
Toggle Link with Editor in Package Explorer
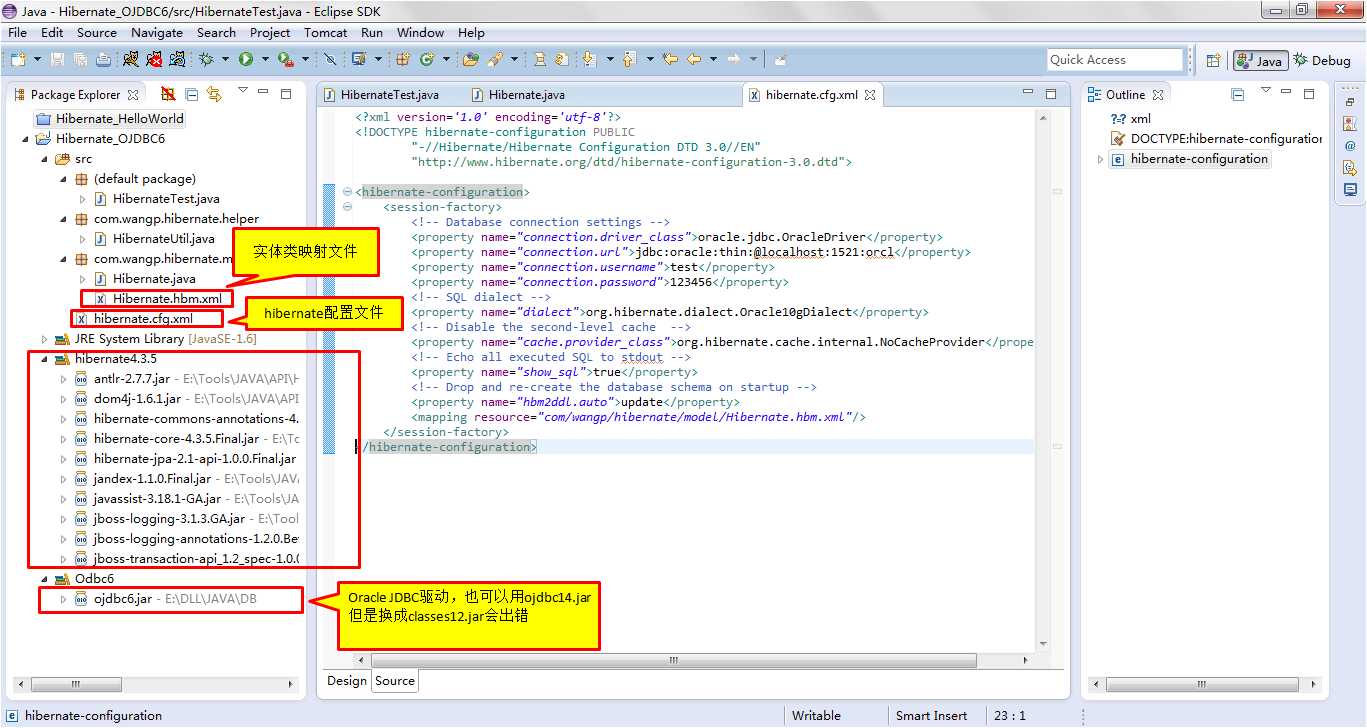pyautogui.click(x=213, y=94)
